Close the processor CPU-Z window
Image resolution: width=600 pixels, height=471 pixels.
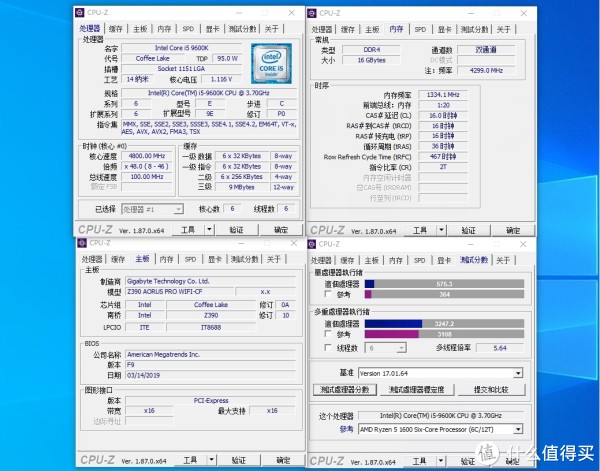(292, 13)
